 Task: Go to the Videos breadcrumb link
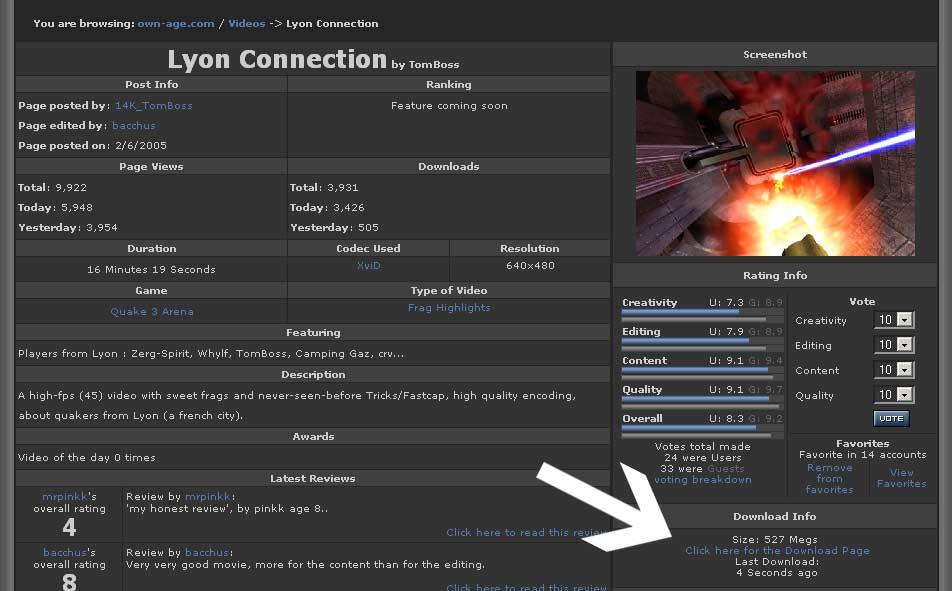pos(246,23)
